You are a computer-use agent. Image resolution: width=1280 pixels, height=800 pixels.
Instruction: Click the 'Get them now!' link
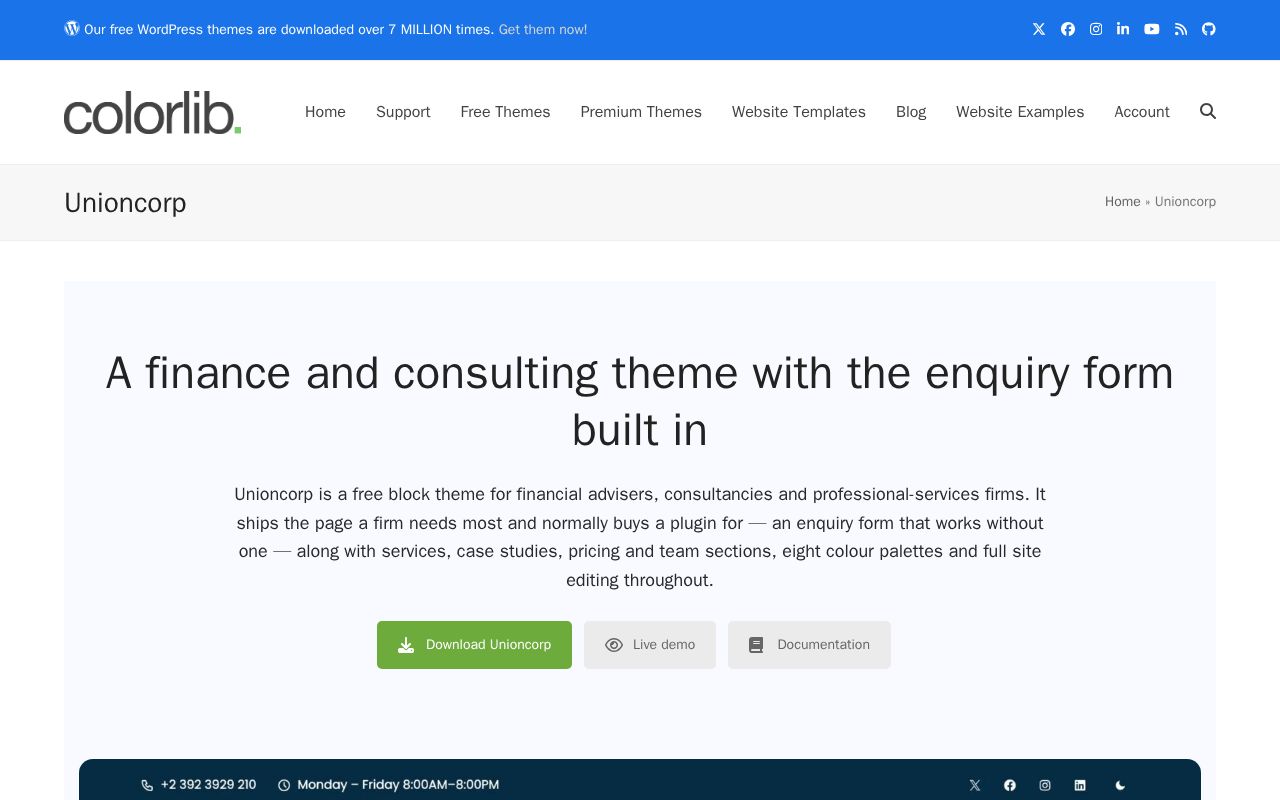tap(543, 30)
